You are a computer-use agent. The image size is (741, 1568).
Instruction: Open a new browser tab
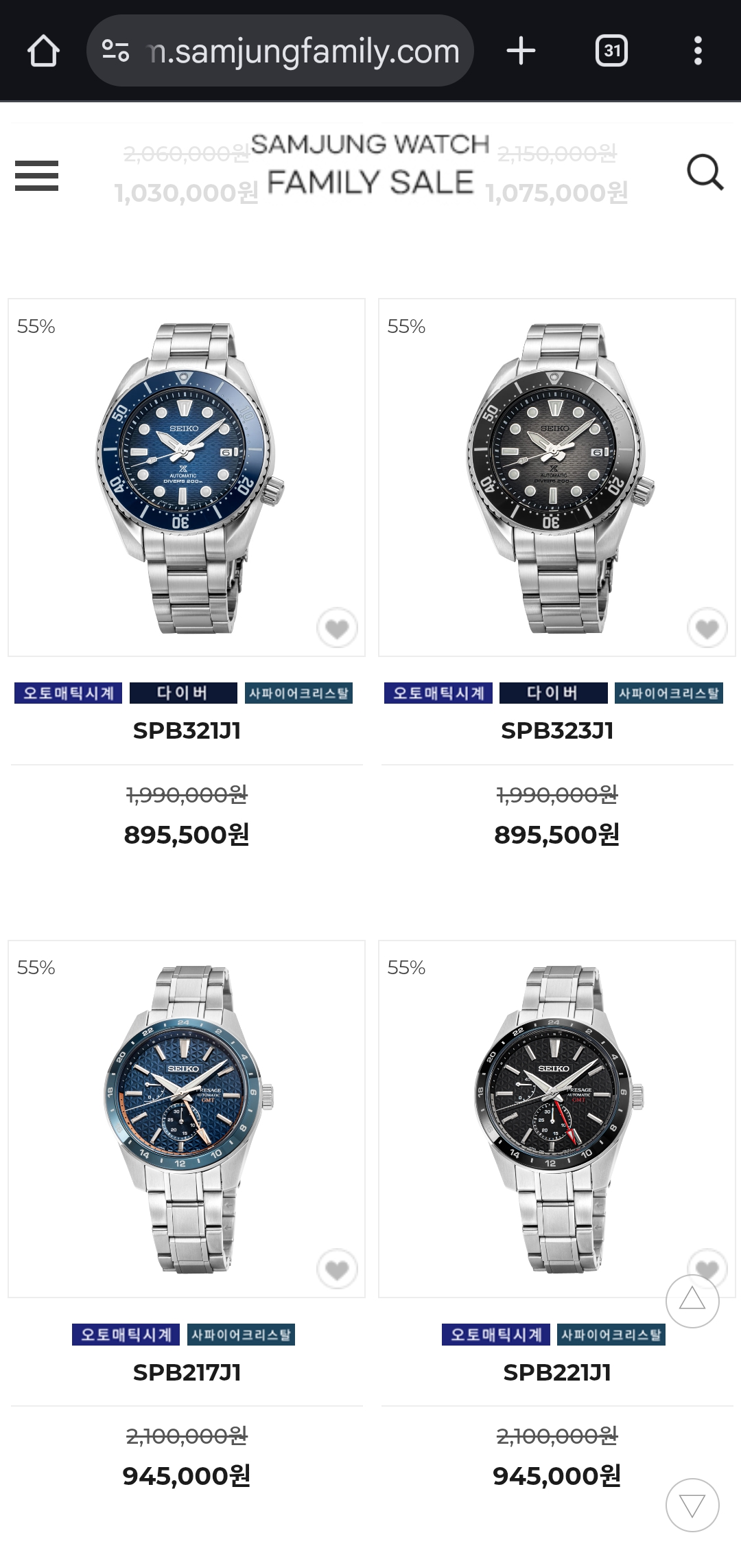(x=521, y=51)
